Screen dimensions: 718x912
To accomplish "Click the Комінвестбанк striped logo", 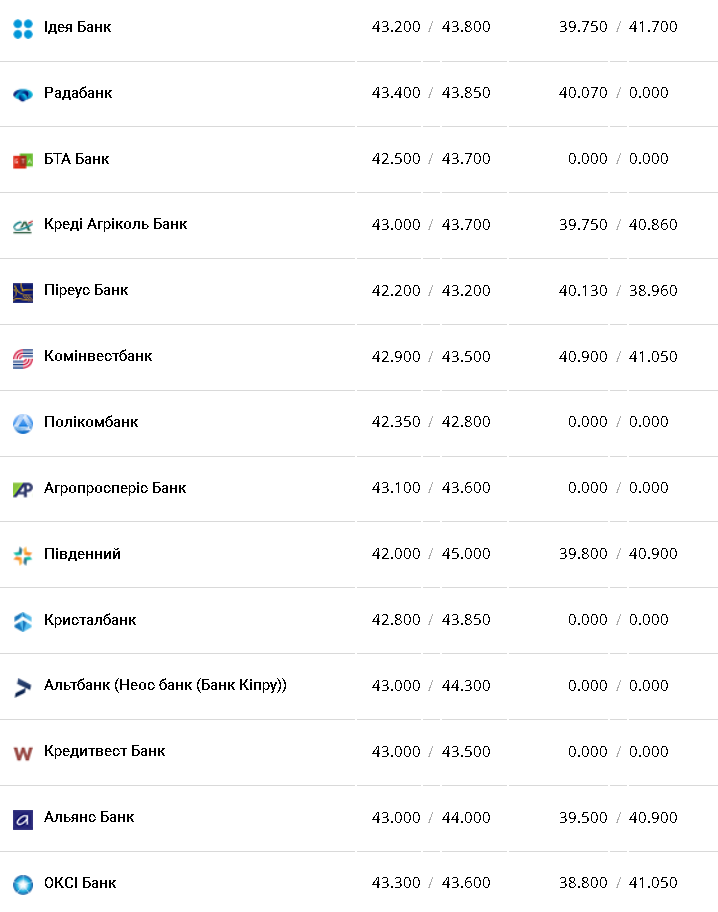I will [x=23, y=358].
